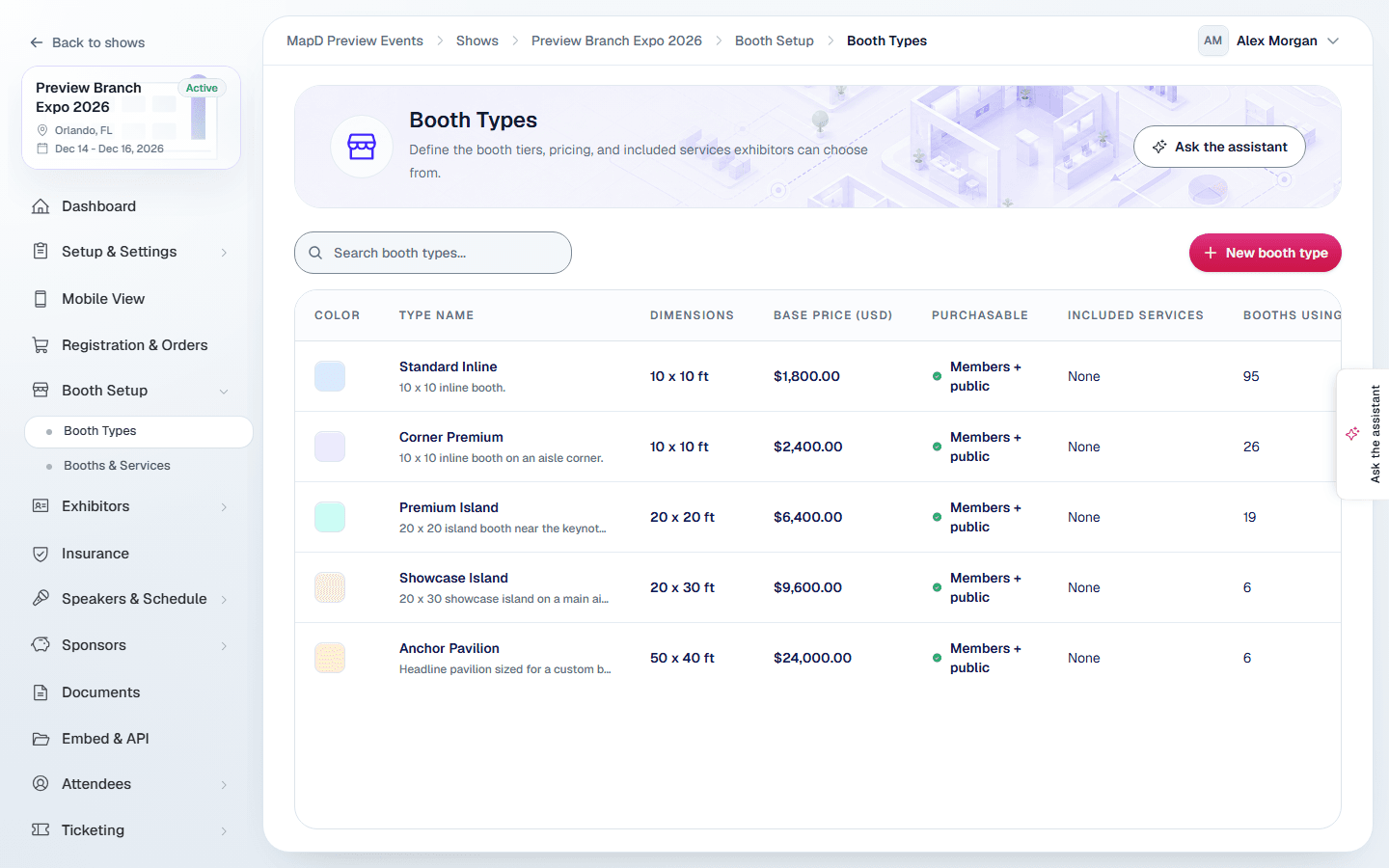1389x868 pixels.
Task: Open the Alex Morgan account dropdown
Action: (x=1269, y=41)
